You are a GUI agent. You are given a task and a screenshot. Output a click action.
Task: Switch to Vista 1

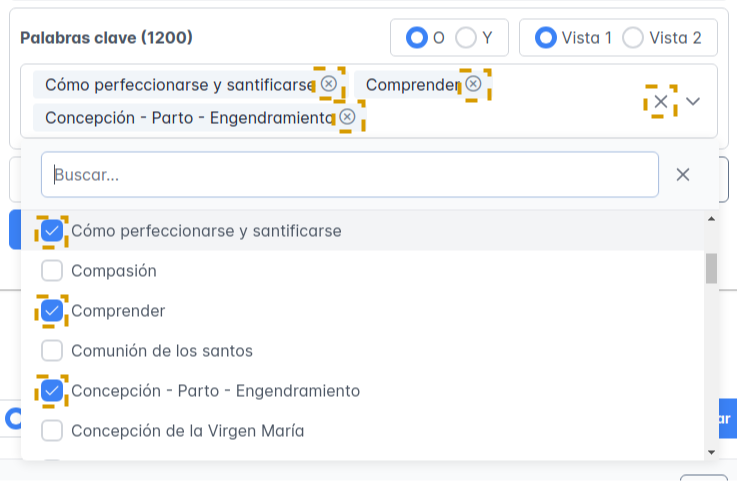click(x=546, y=38)
